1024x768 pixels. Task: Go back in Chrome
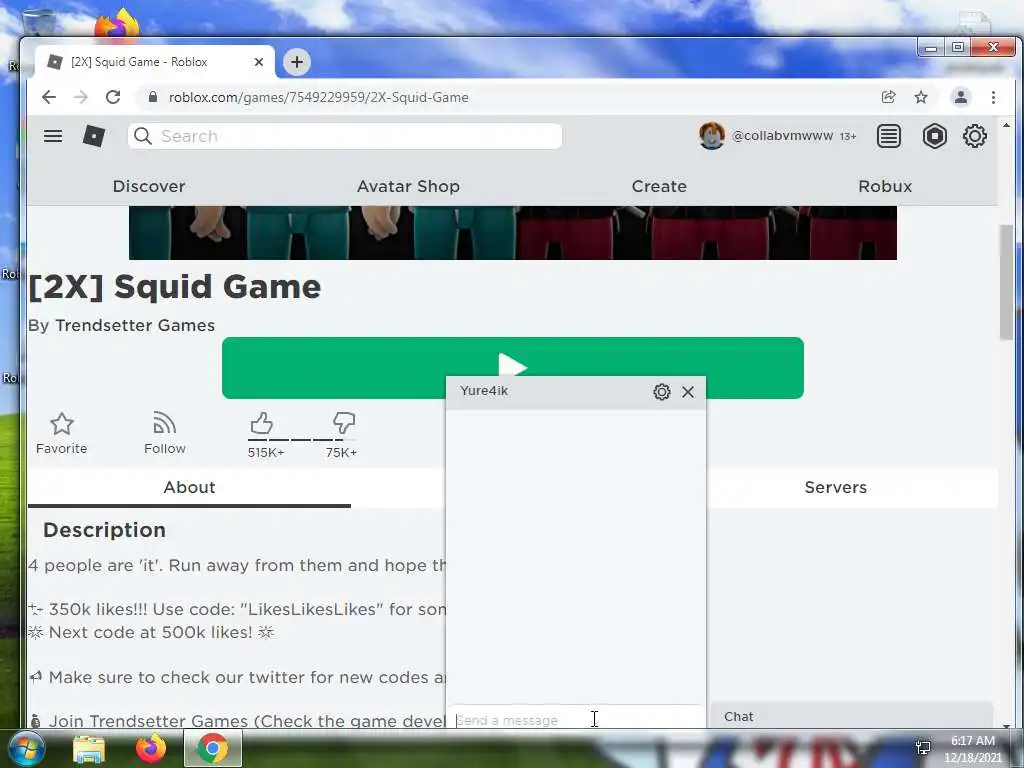(49, 97)
